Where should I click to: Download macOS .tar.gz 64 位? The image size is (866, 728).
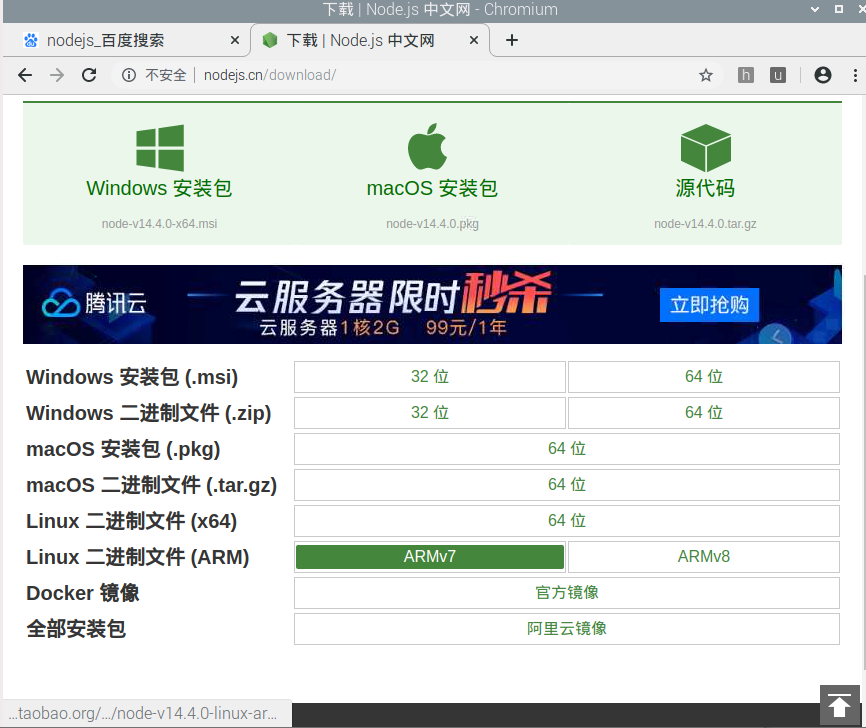click(567, 484)
